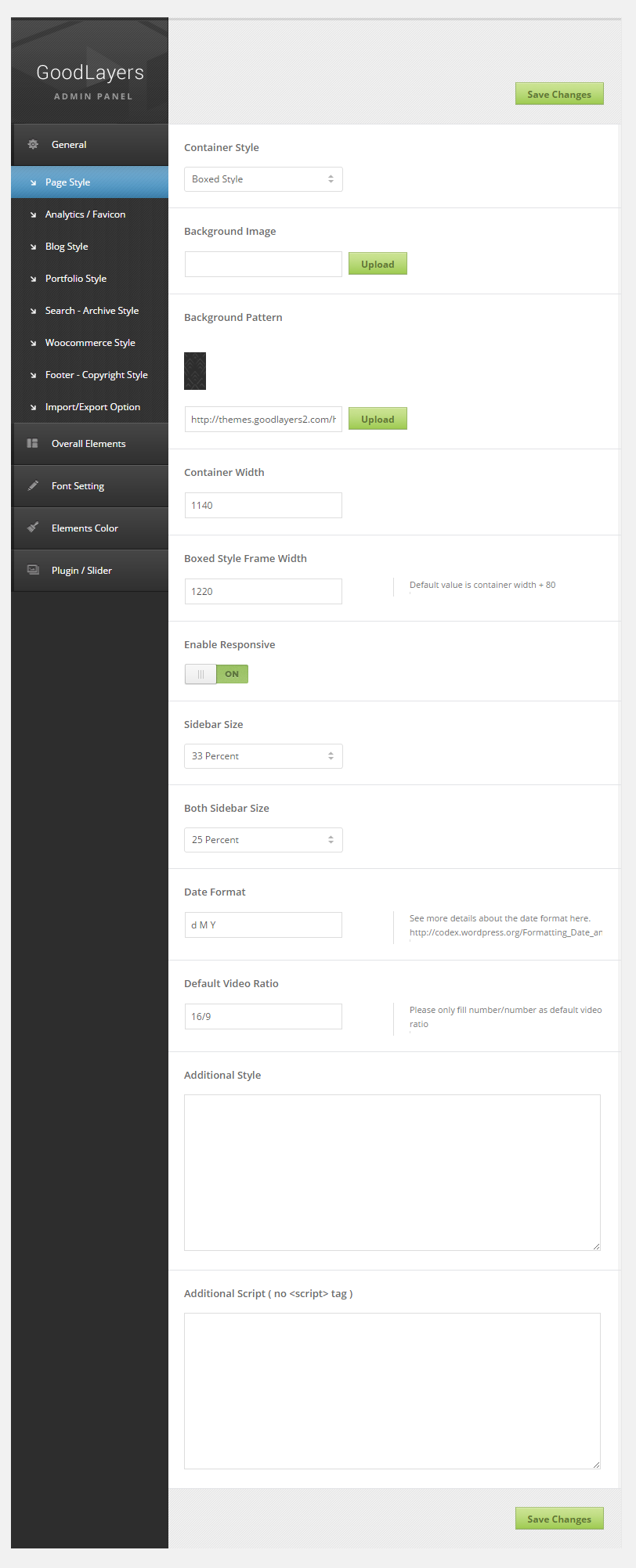
Task: Click the arrow icon beside Blog Style
Action: click(33, 247)
